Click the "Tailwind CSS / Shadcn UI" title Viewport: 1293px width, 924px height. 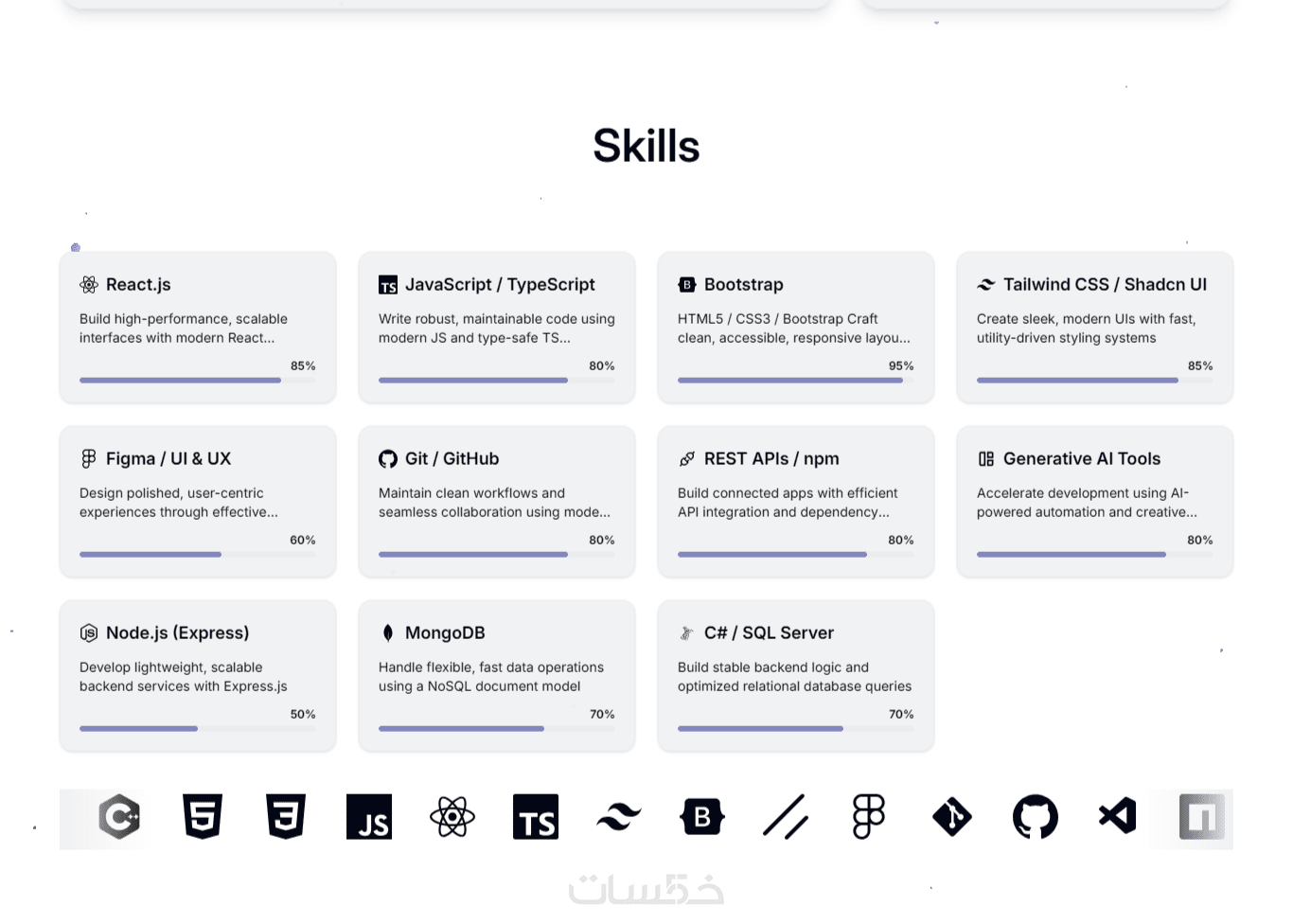[x=1105, y=285]
